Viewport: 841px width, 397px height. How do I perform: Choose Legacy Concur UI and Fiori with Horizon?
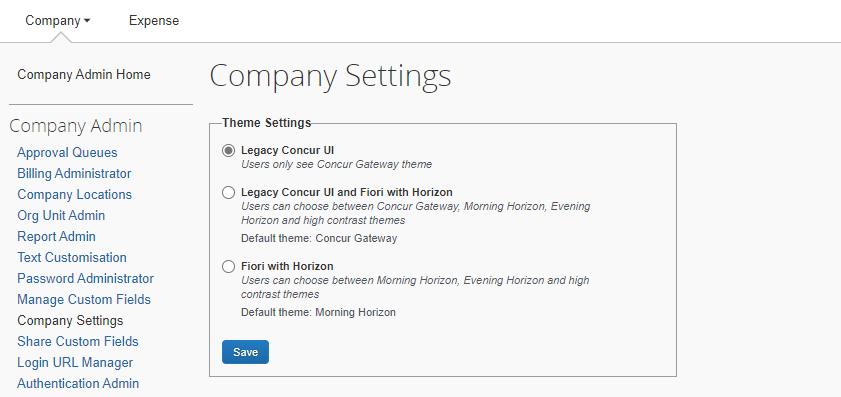click(x=228, y=193)
